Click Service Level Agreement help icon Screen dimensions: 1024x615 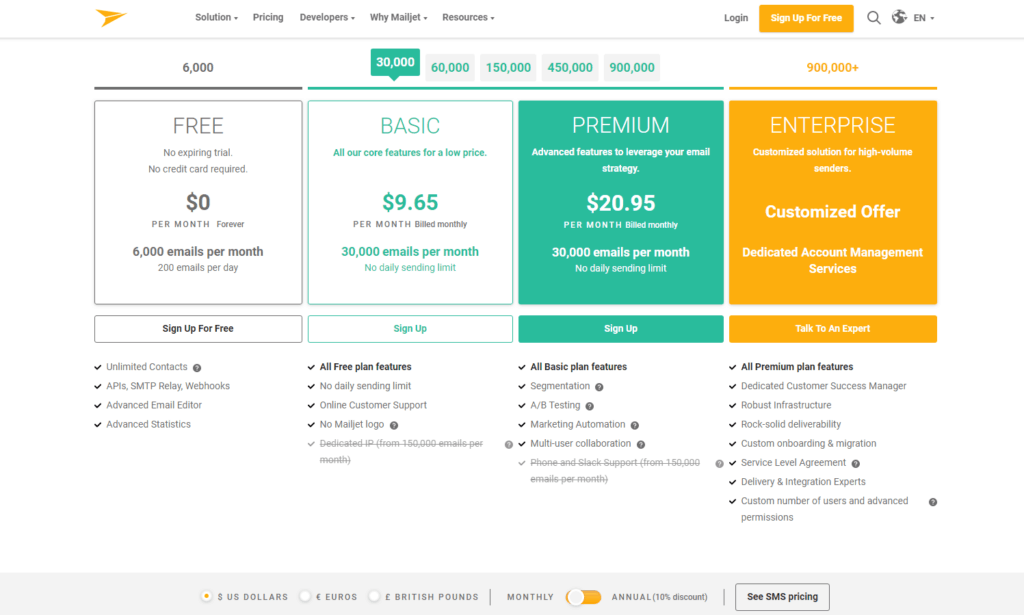point(856,464)
